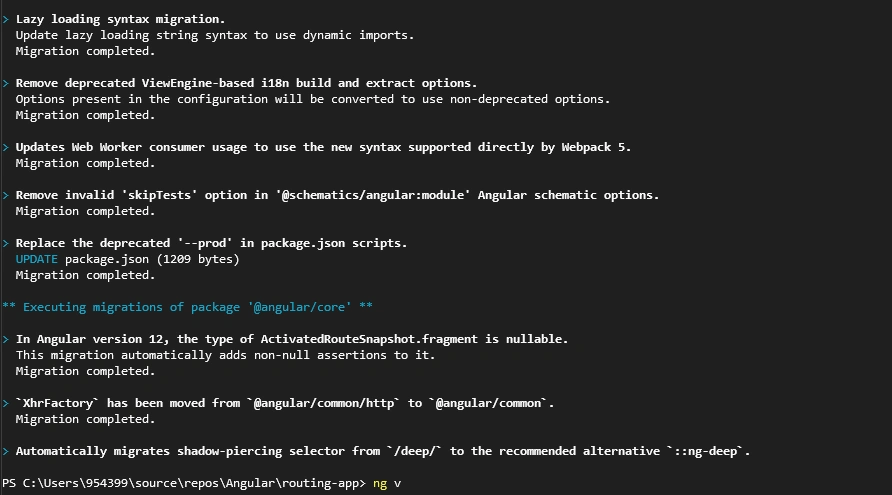Click the '@schematics/angular:module' text

tap(373, 195)
